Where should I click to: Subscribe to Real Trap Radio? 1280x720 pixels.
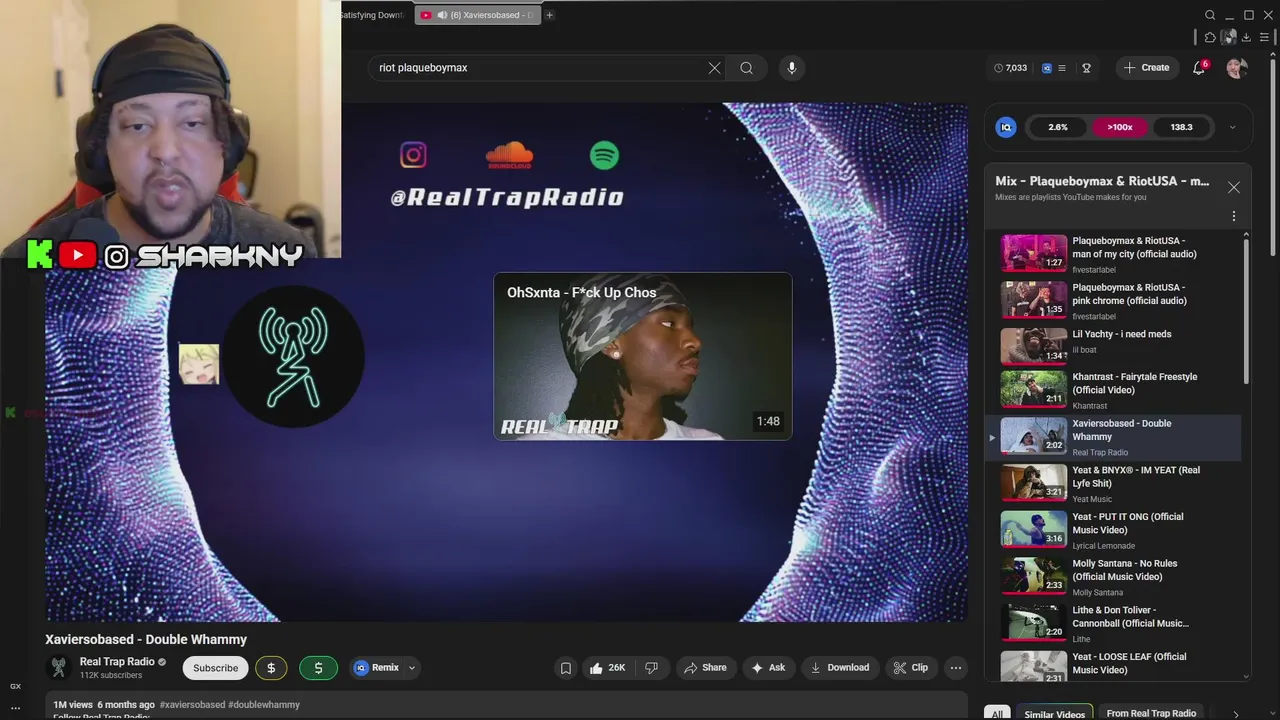pyautogui.click(x=215, y=668)
